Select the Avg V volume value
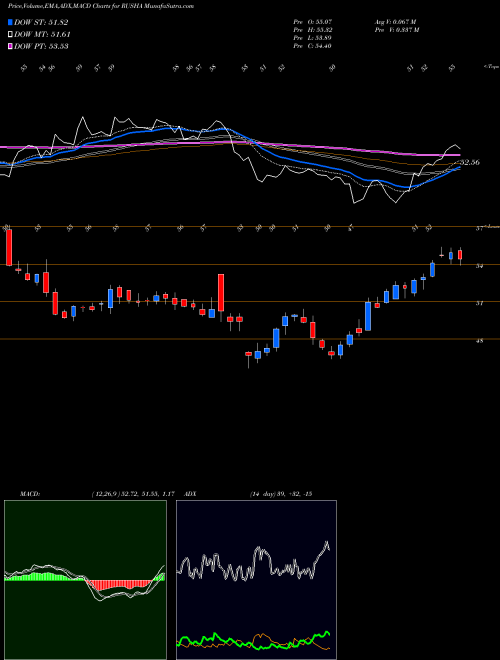The width and height of the screenshot is (500, 660). pos(395,22)
